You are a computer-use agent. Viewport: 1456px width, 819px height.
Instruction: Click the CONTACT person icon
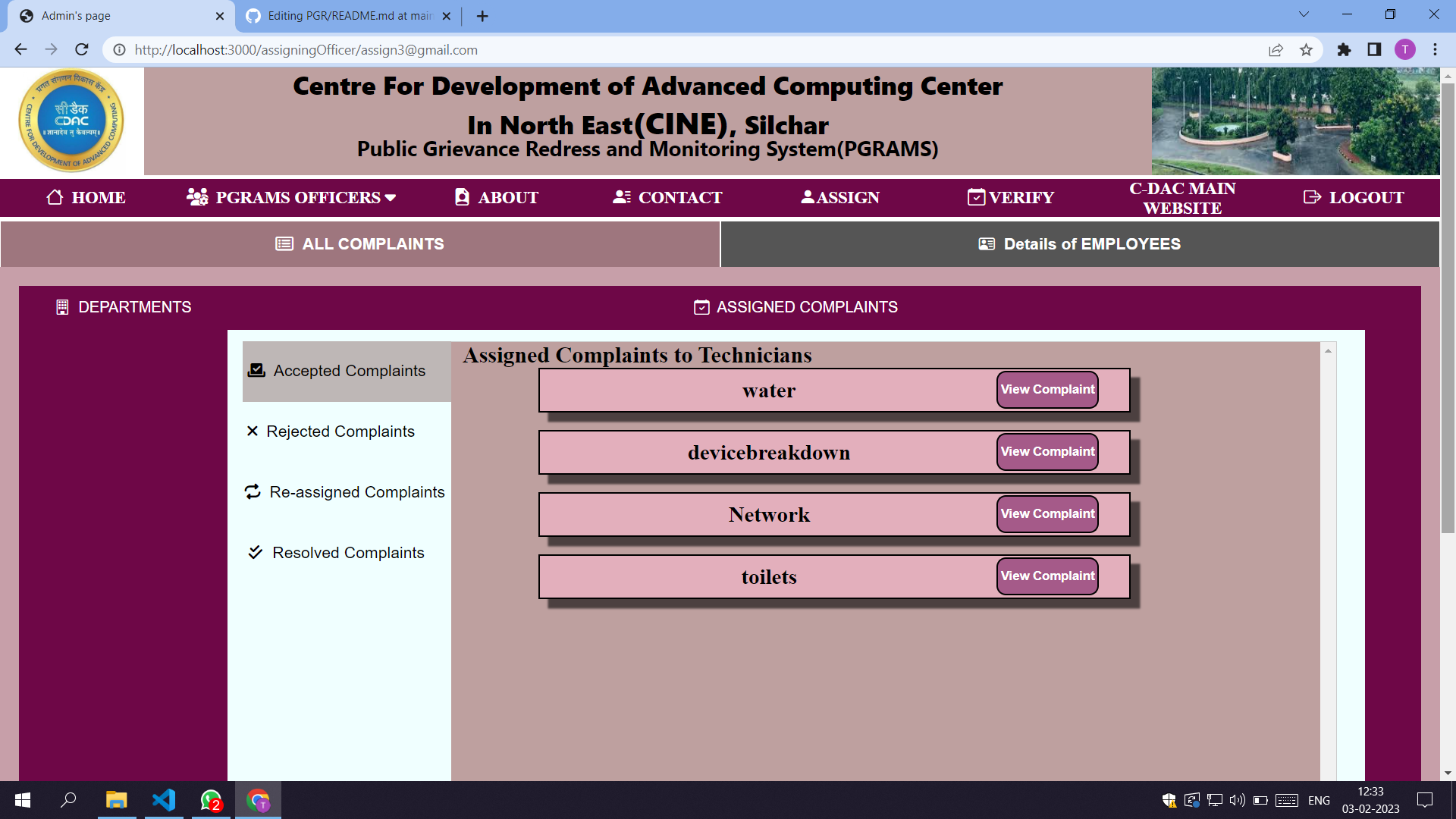[x=621, y=197]
